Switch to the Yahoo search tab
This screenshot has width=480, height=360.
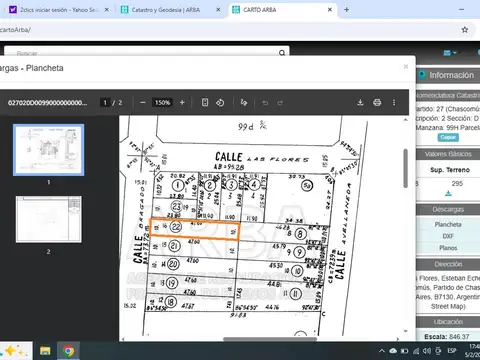pyautogui.click(x=58, y=10)
